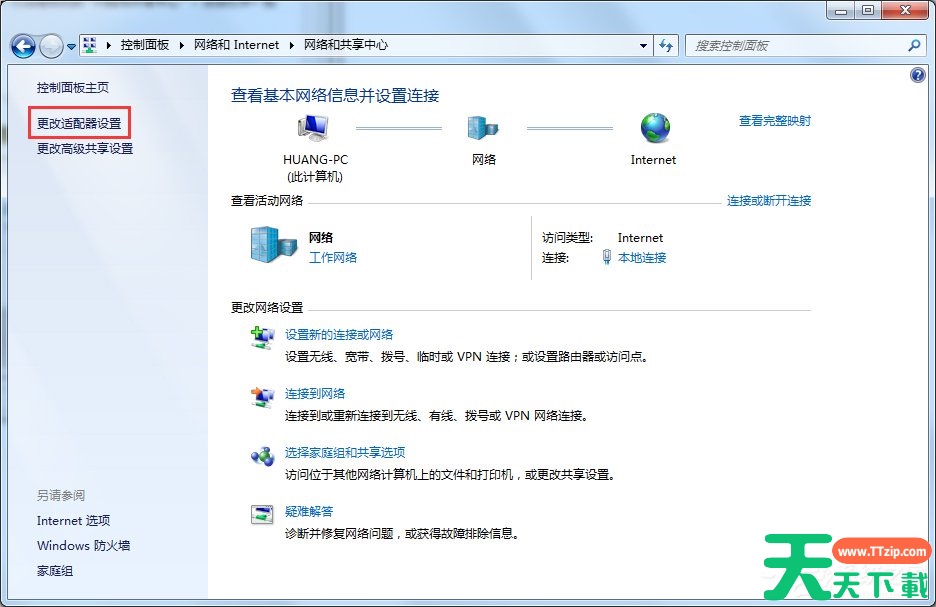The width and height of the screenshot is (936, 607).
Task: Select 网络和 Internet in the breadcrumb
Action: (x=236, y=45)
